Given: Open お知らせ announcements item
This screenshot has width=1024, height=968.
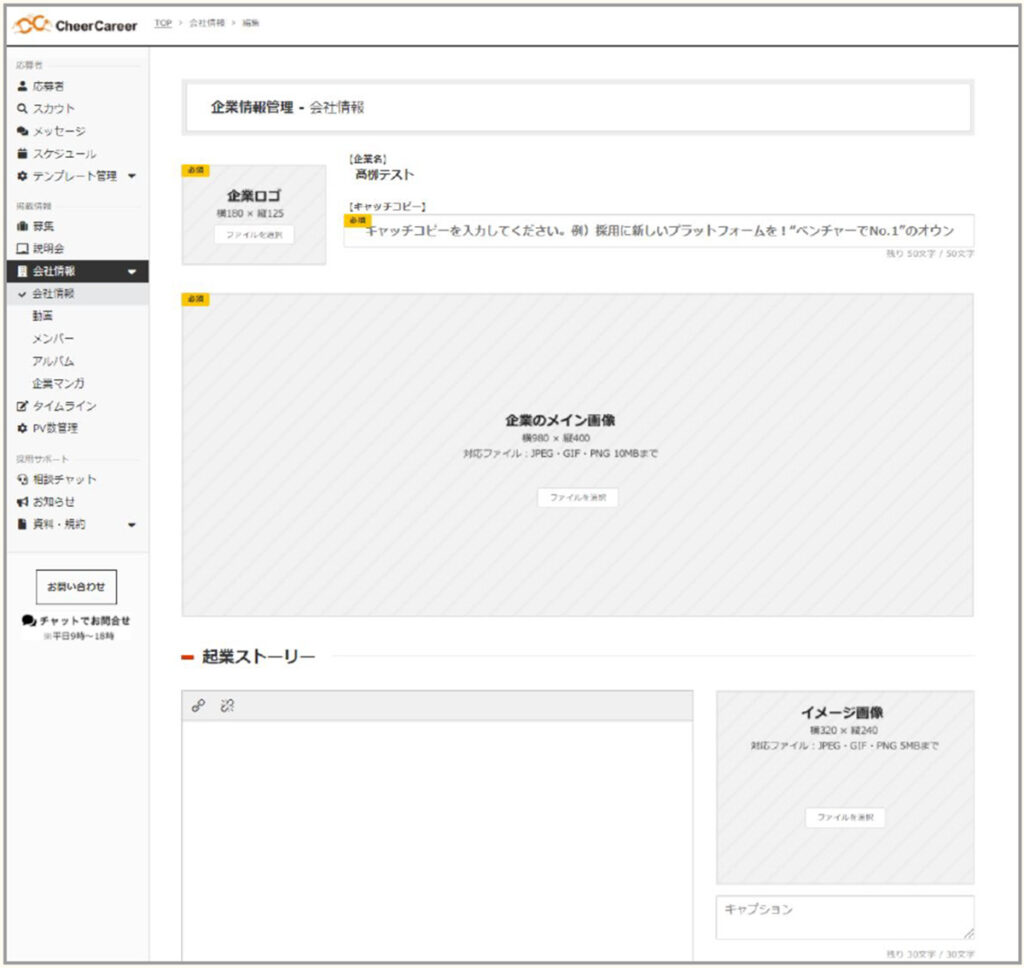Looking at the screenshot, I should point(53,501).
